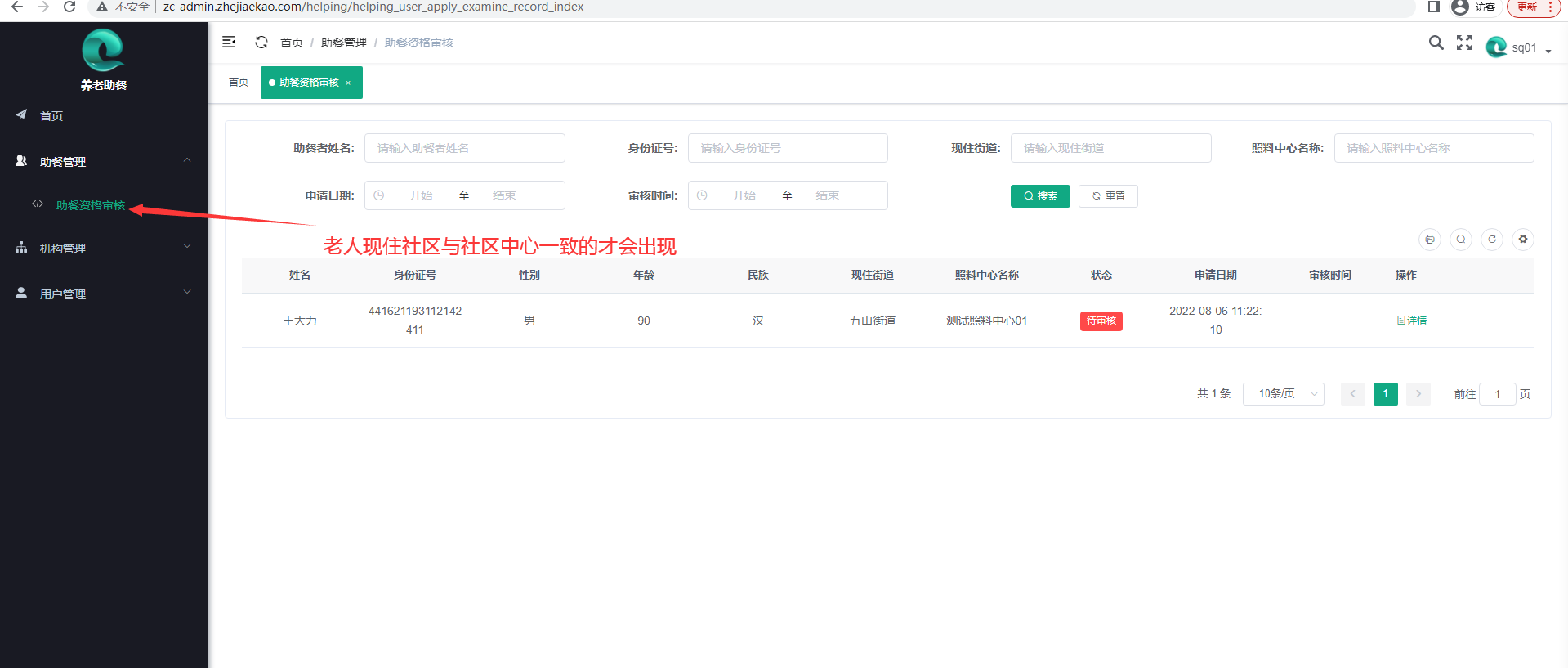Toggle the search panel round icon
This screenshot has height=668, width=1568.
[1461, 240]
